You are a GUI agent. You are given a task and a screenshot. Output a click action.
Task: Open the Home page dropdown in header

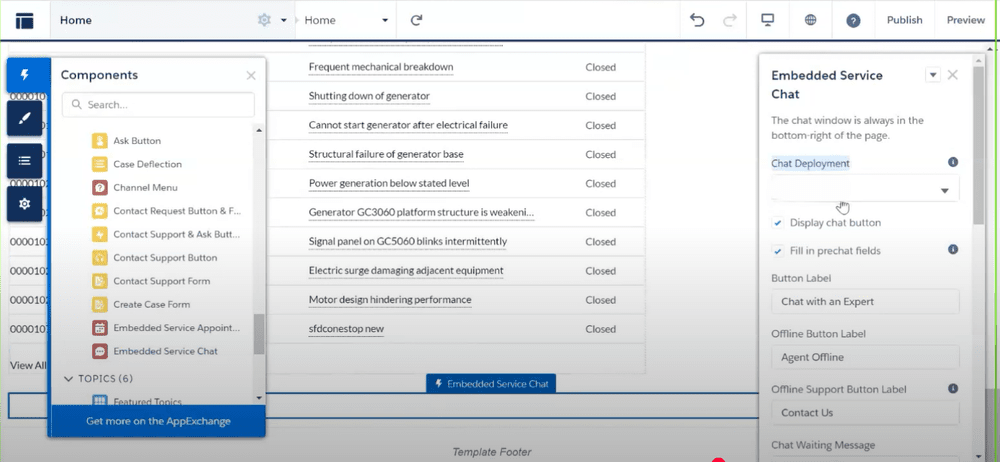tap(347, 20)
